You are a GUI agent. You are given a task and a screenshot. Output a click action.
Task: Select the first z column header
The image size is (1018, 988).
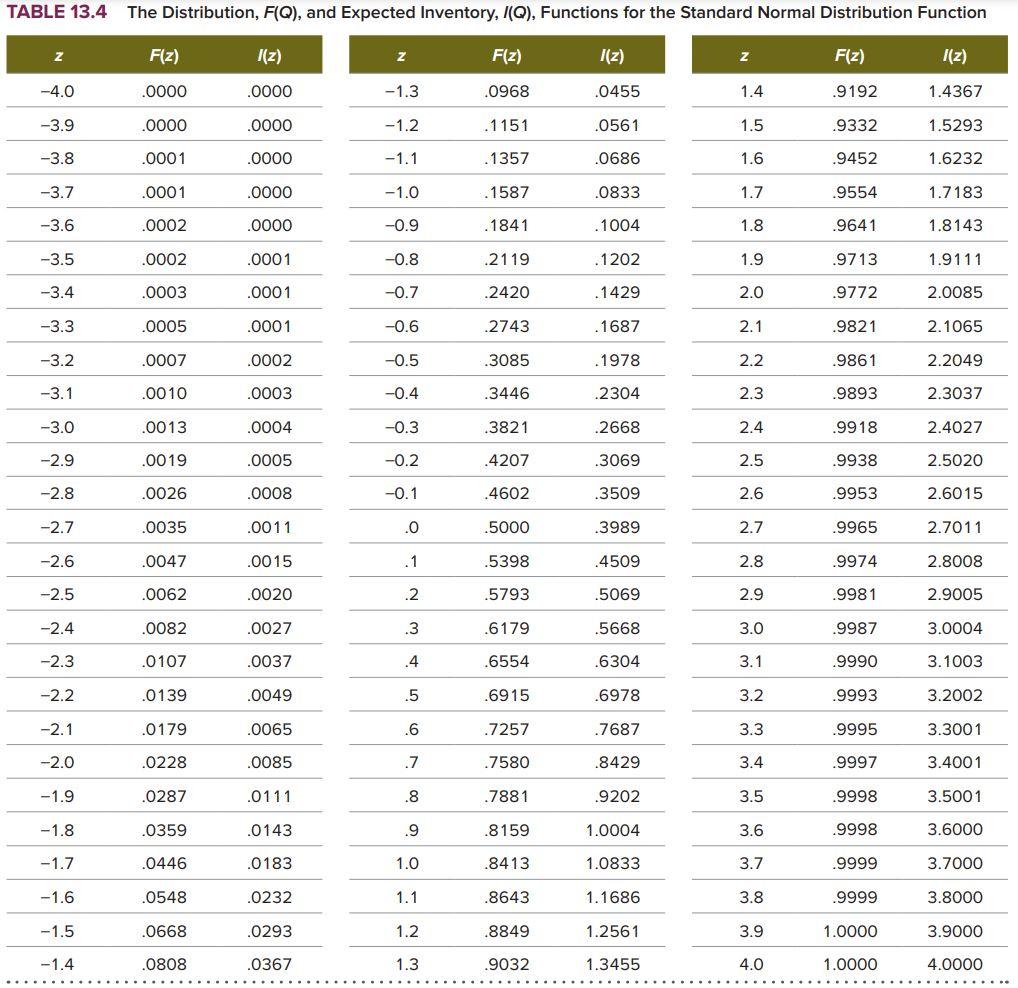tap(58, 56)
